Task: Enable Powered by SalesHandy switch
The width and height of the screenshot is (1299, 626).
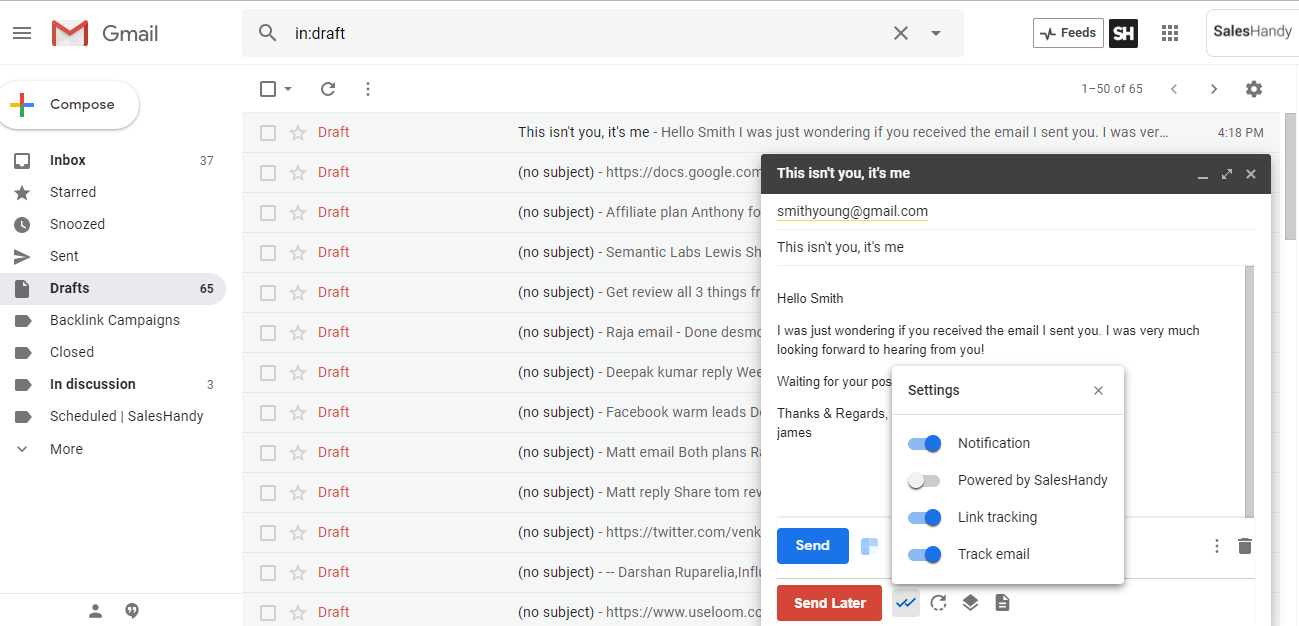Action: coord(924,481)
